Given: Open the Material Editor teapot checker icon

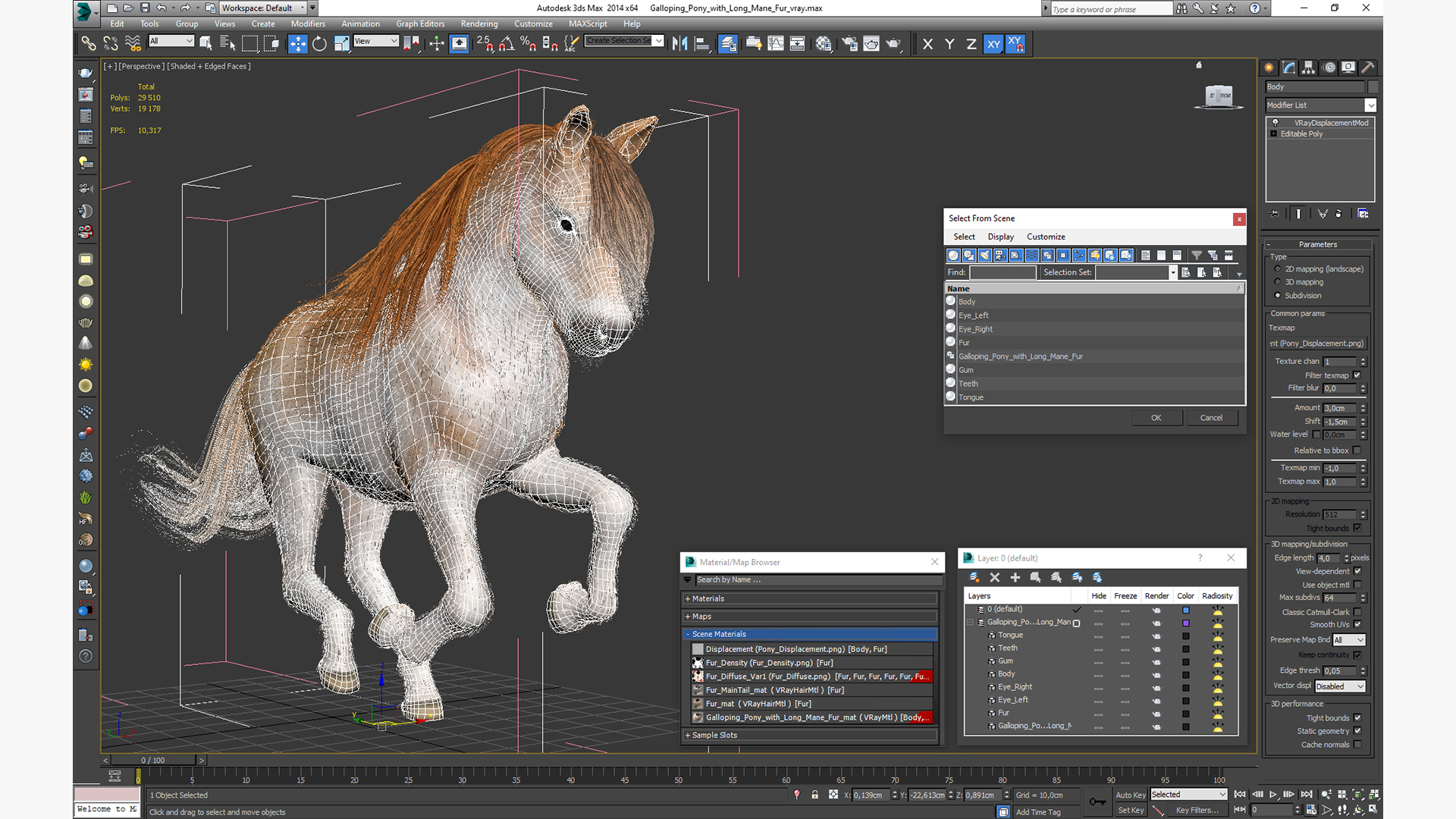Looking at the screenshot, I should click(x=824, y=44).
